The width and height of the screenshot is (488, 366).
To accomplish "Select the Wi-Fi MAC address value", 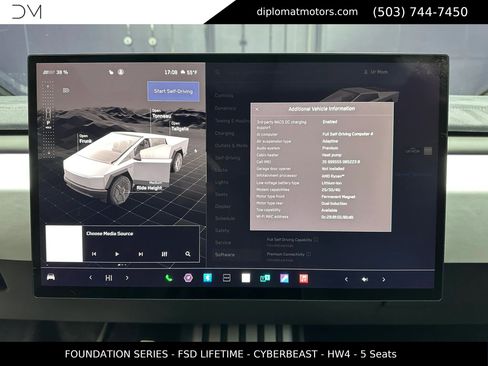I will tap(337, 217).
